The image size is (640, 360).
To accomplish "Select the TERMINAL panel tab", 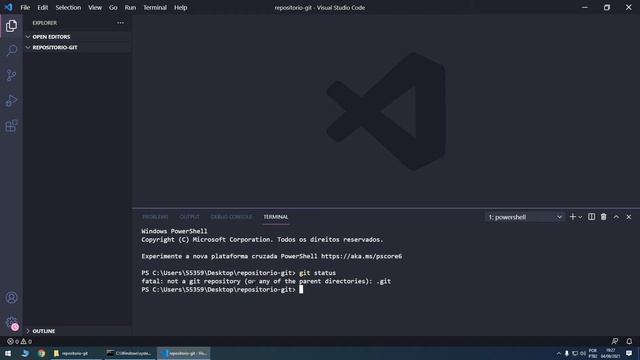I will coord(276,217).
